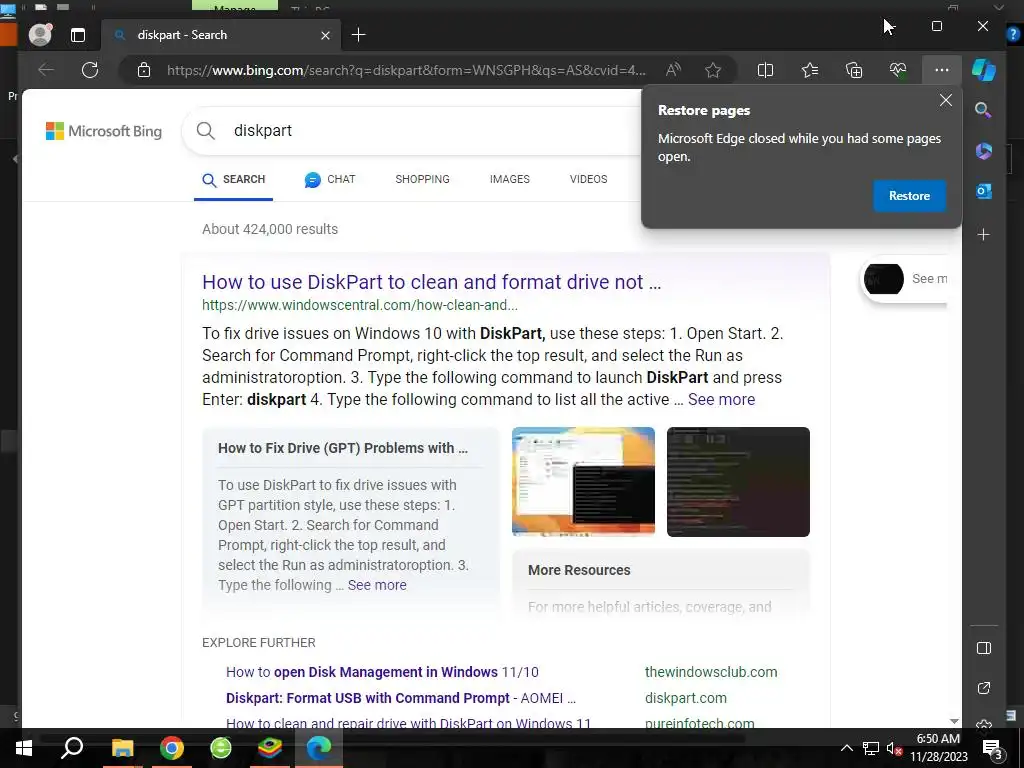
Task: Open the desktop screenshot thumbnail
Action: click(583, 482)
